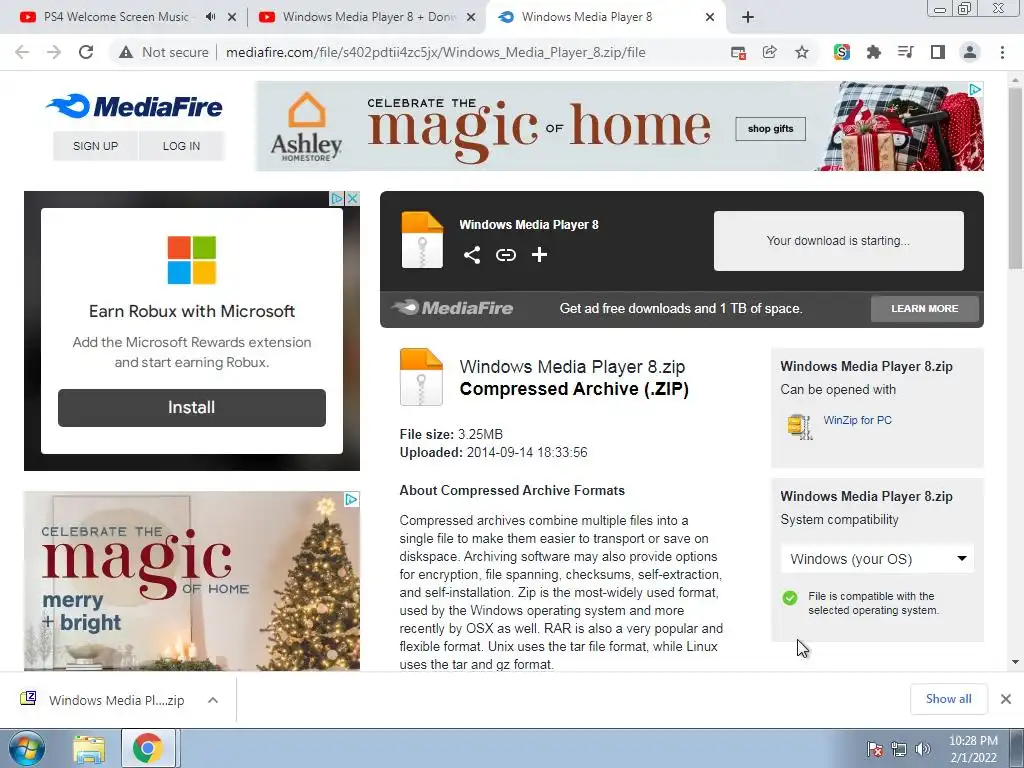Click the shop gifts button in Ashley banner
Viewport: 1024px width, 768px height.
(x=771, y=129)
